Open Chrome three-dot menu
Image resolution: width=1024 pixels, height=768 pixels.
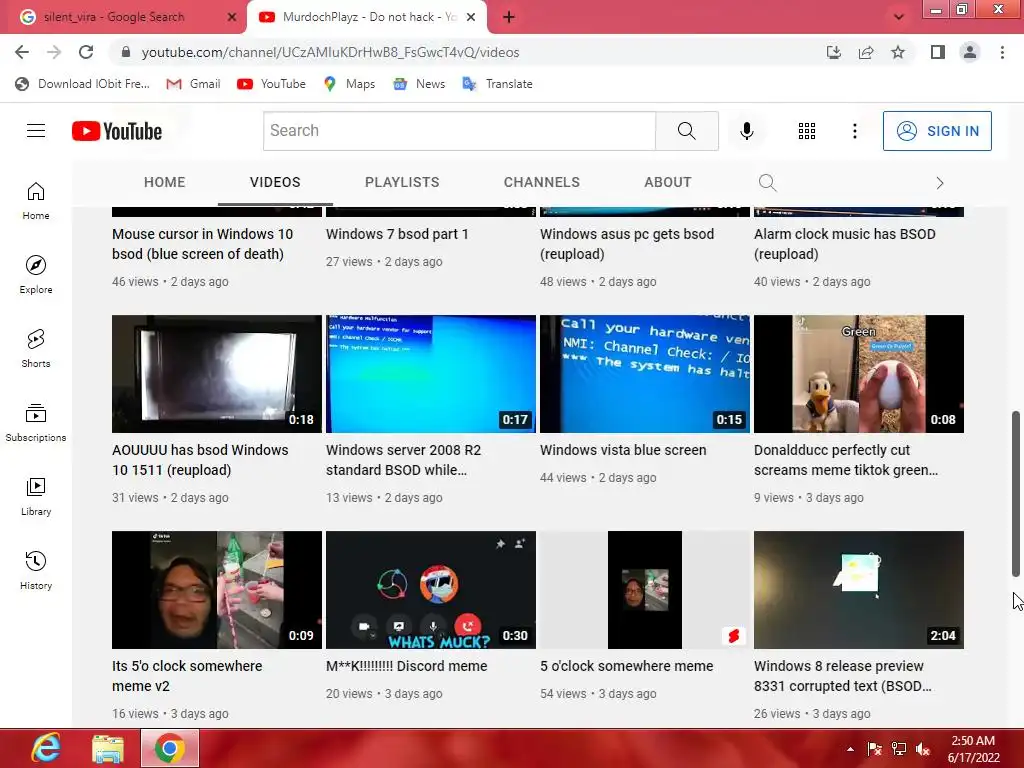click(x=1002, y=52)
